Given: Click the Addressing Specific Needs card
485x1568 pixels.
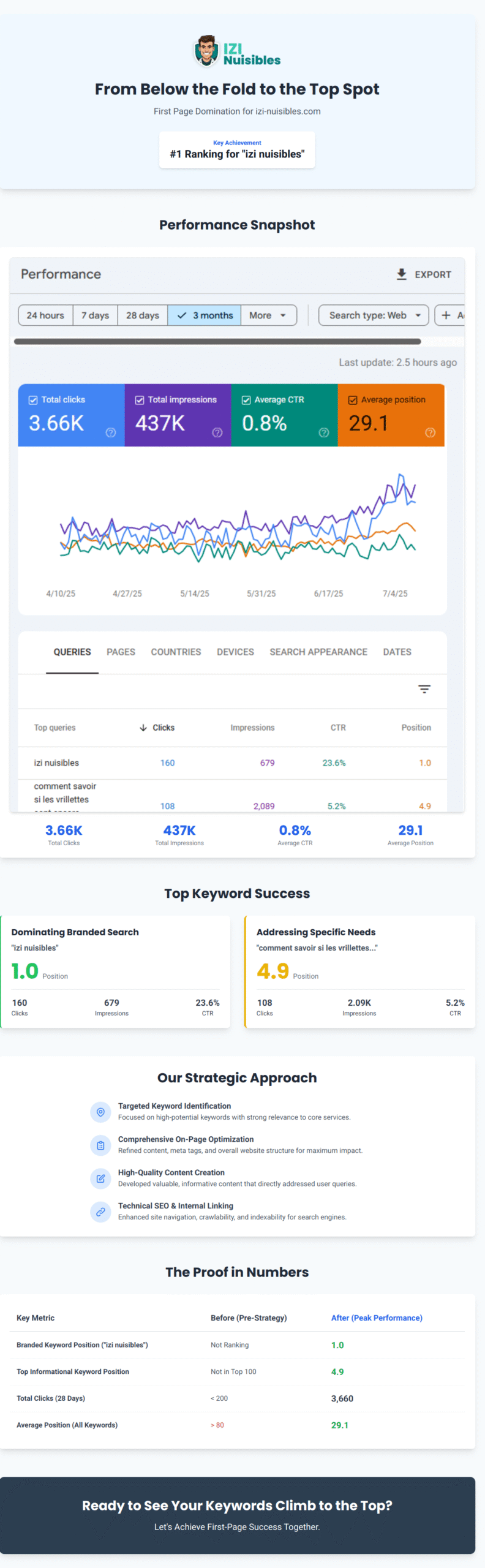Looking at the screenshot, I should tap(360, 971).
